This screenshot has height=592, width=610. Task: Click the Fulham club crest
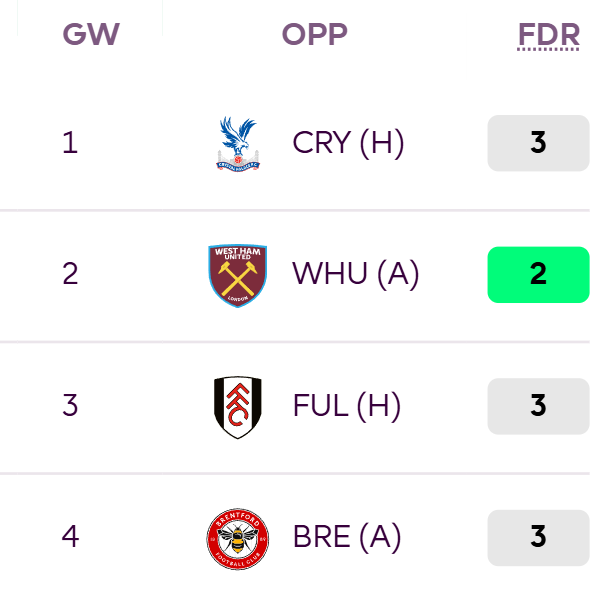click(238, 407)
